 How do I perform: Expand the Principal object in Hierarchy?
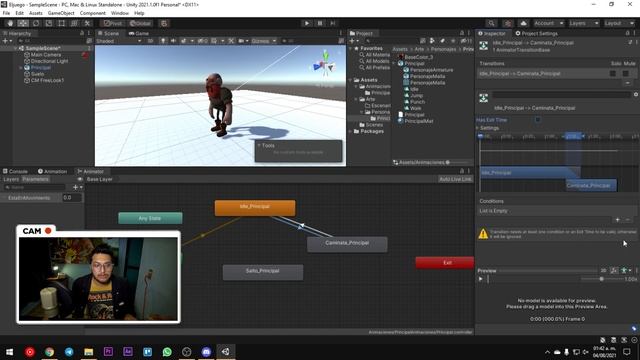(x=21, y=68)
